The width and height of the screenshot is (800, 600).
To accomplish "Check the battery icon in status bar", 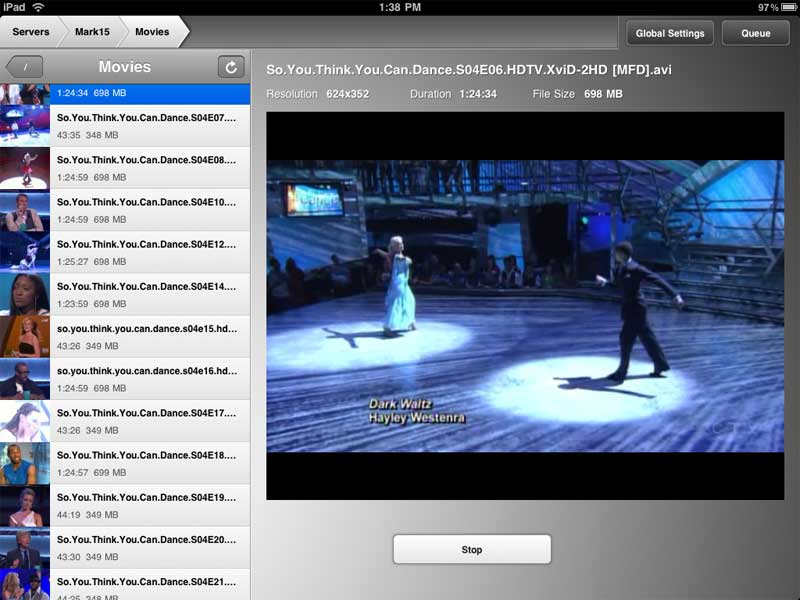I will (x=788, y=7).
